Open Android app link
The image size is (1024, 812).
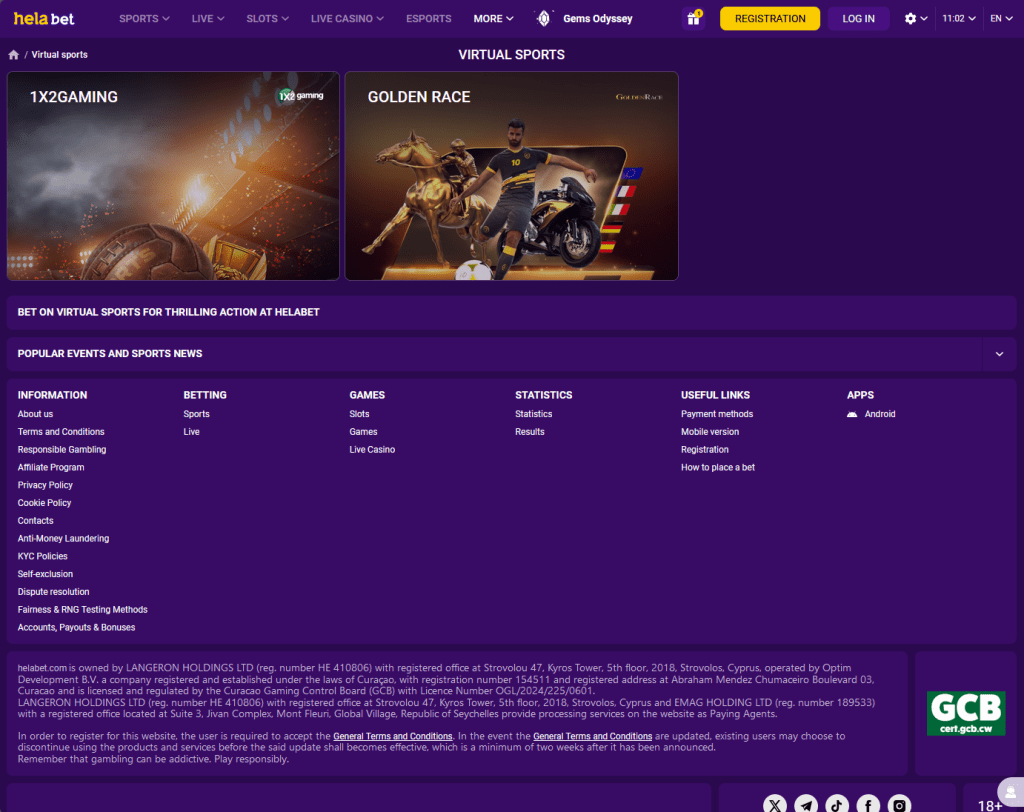pyautogui.click(x=880, y=414)
